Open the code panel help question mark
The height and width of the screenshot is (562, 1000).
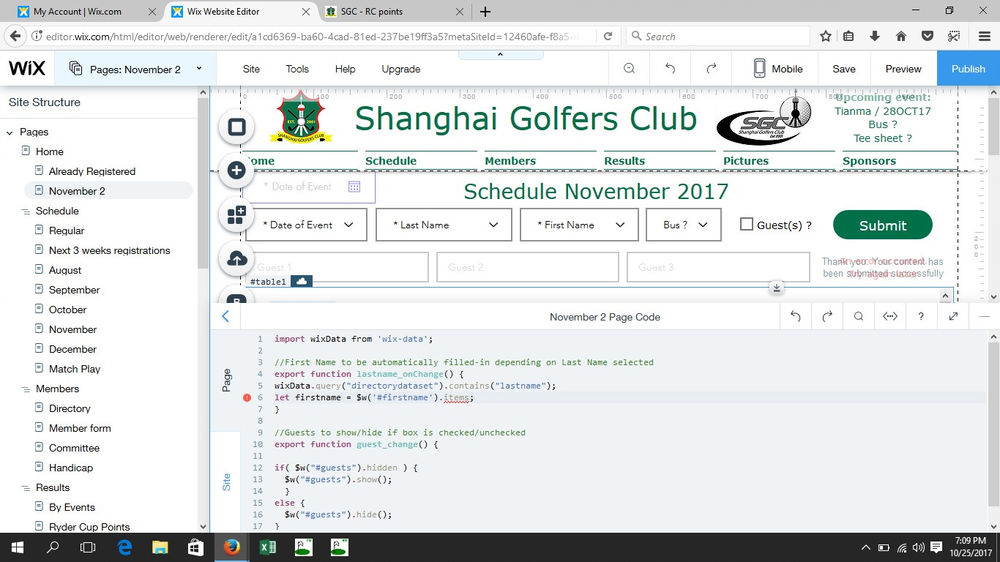(921, 316)
